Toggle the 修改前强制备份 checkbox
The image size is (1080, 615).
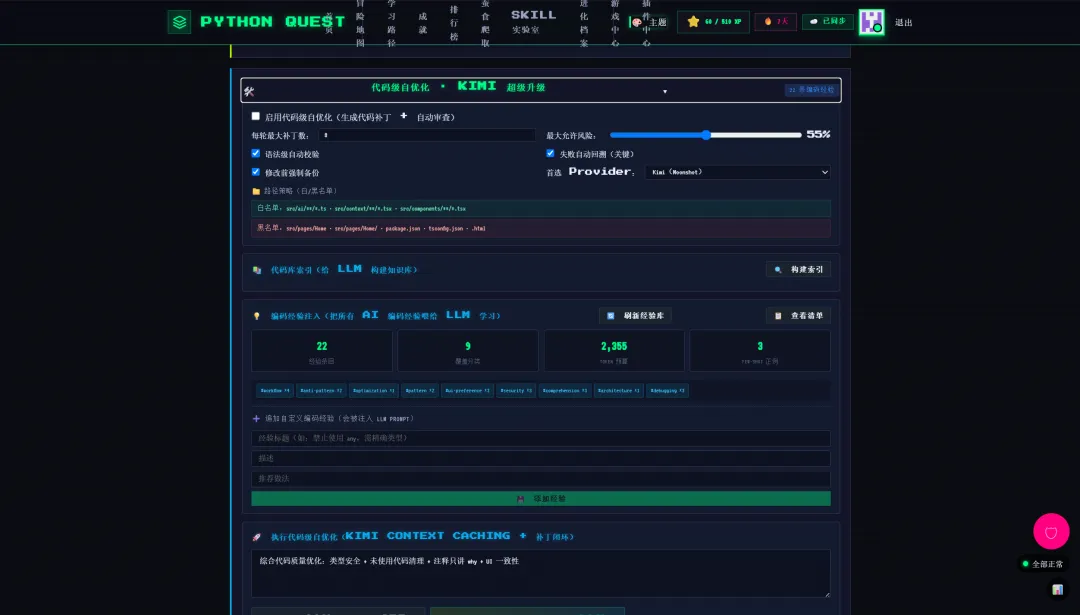pyautogui.click(x=256, y=172)
